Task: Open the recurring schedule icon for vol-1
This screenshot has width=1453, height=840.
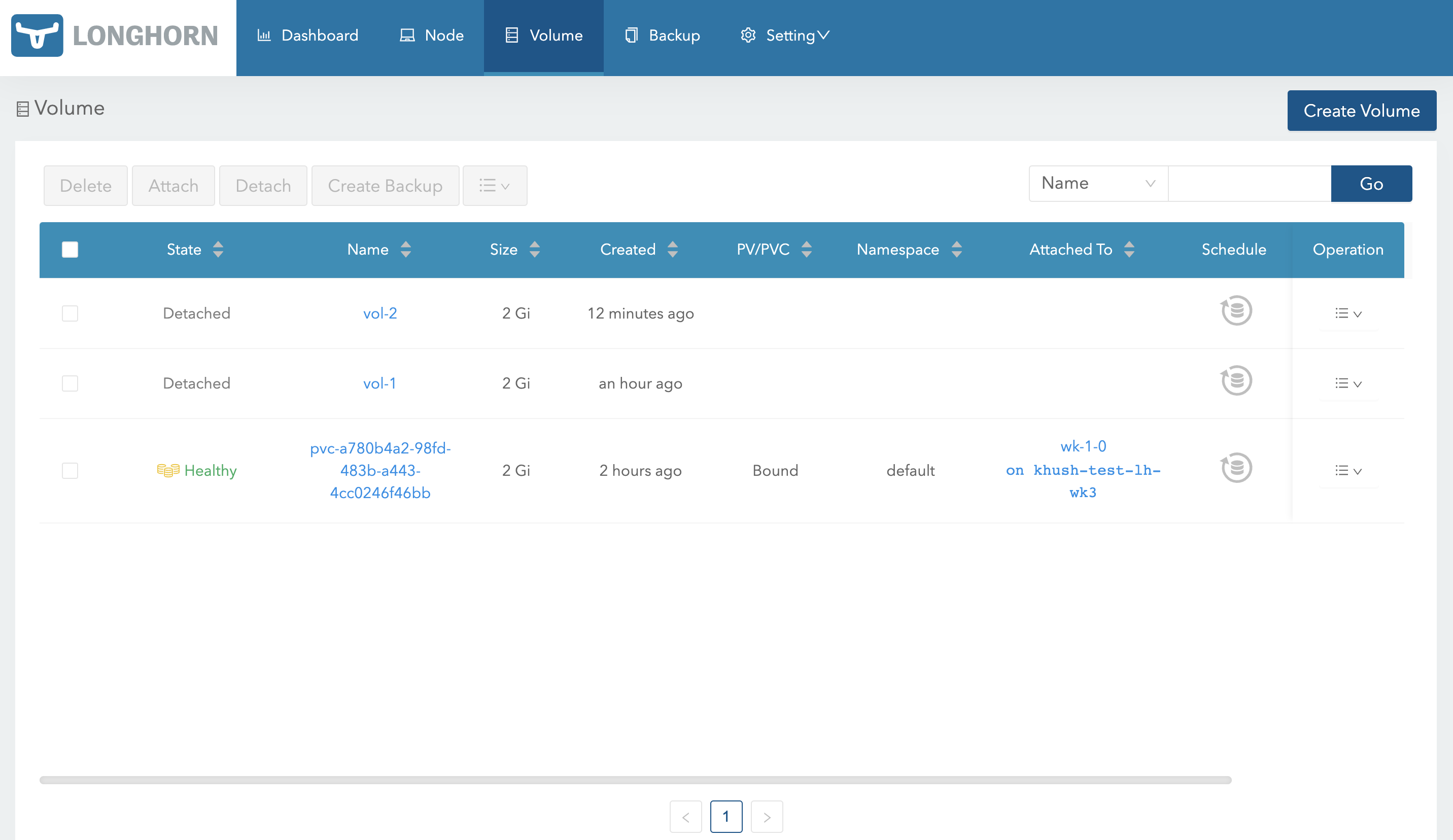Action: tap(1236, 380)
